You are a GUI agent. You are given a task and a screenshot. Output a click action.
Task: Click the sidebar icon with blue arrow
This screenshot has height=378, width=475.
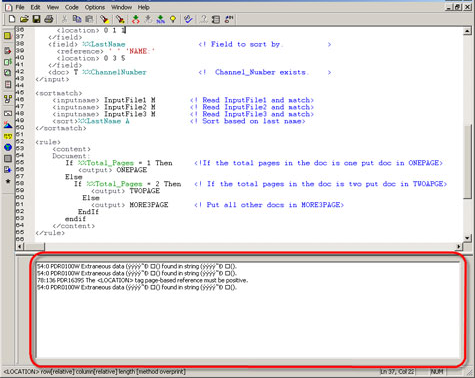click(8, 170)
